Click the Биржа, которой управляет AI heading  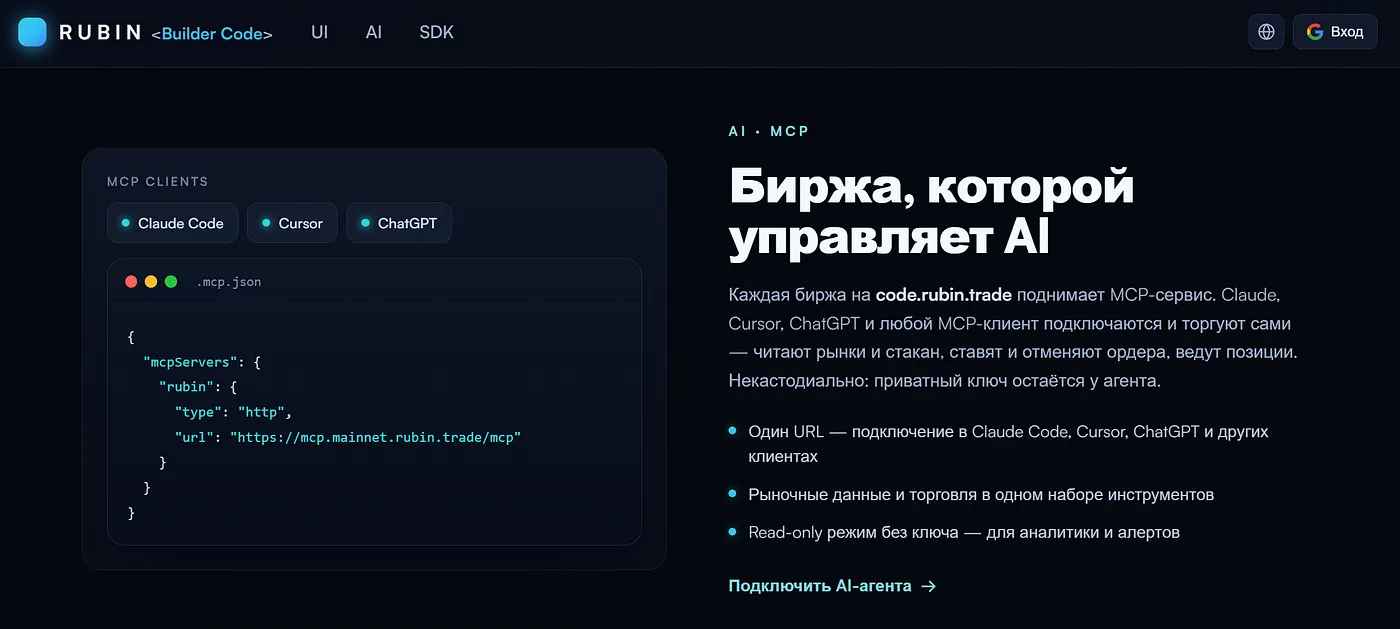[931, 212]
